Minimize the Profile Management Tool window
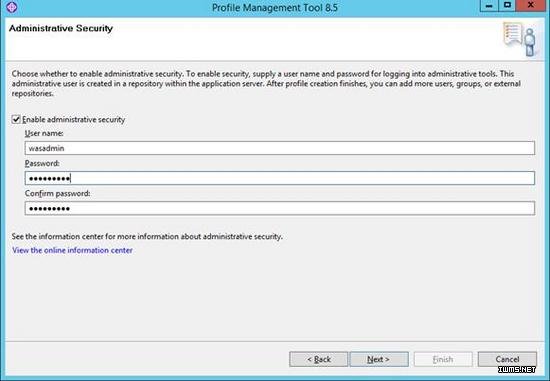 coord(489,6)
